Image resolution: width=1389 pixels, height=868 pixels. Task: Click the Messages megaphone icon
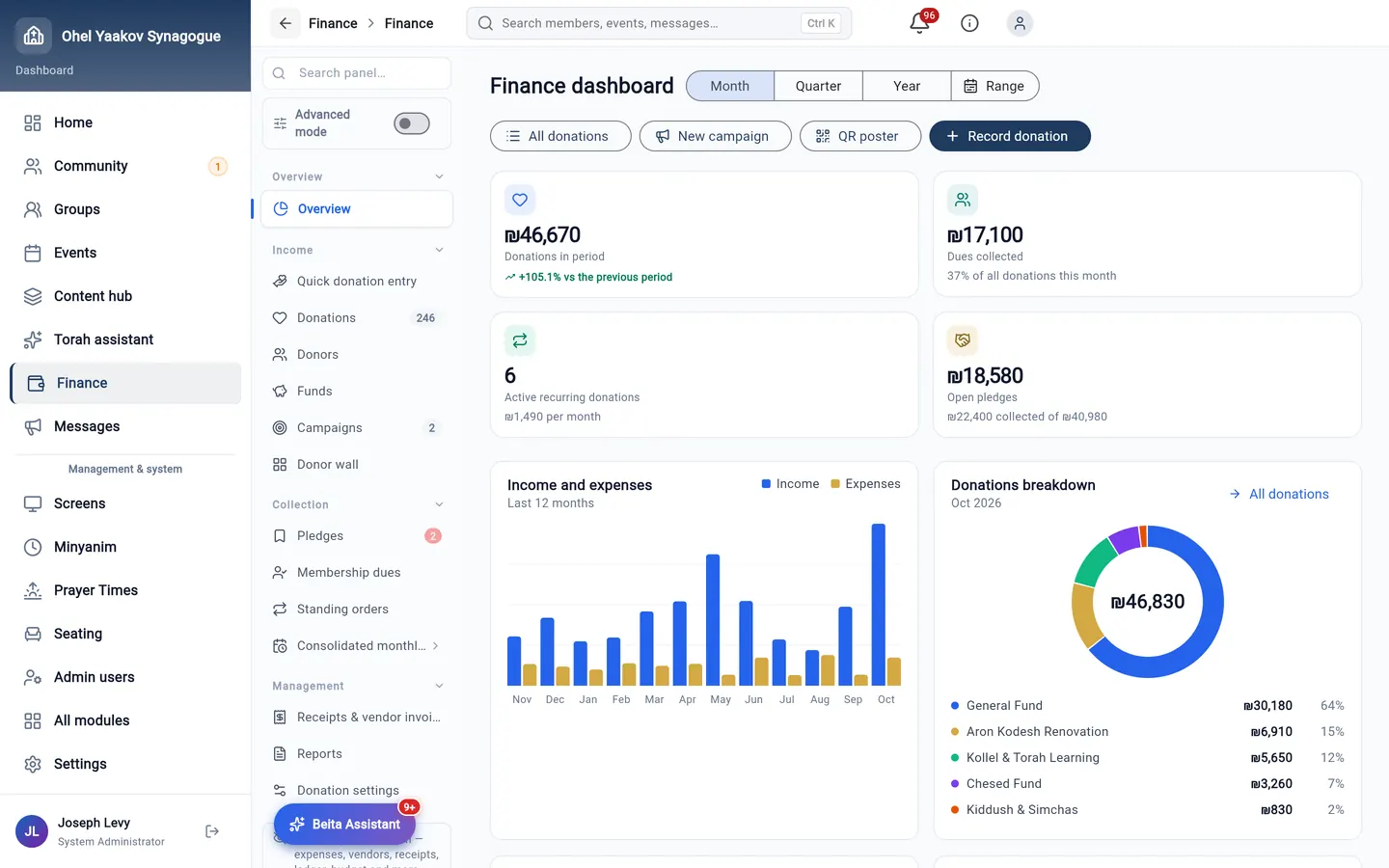[x=33, y=426]
